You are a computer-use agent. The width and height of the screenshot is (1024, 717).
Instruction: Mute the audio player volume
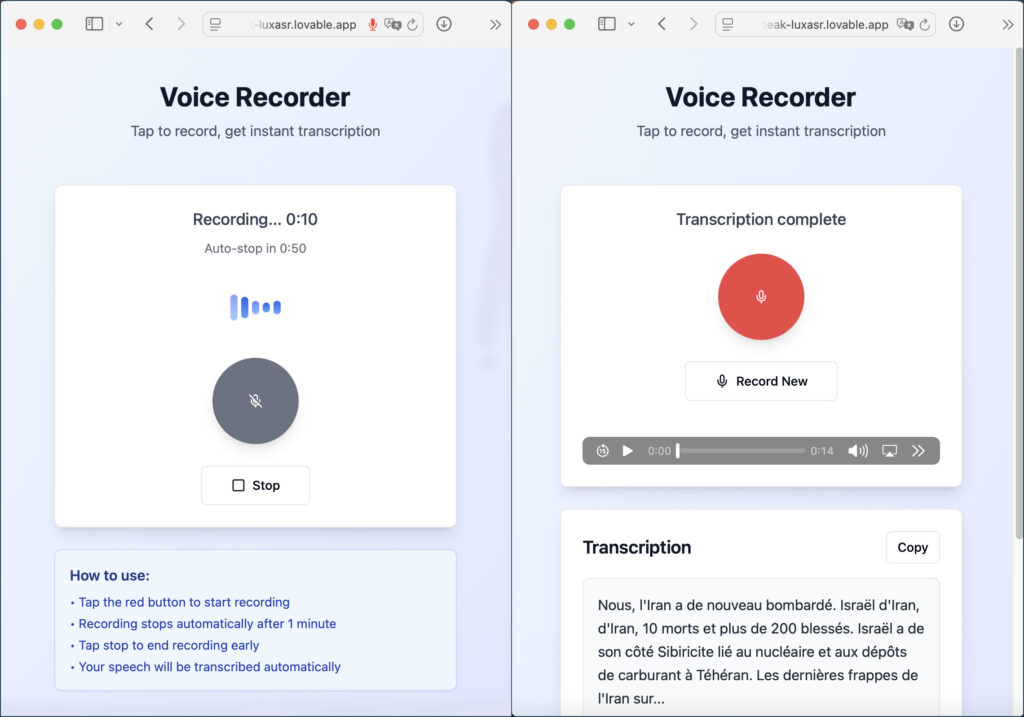point(858,451)
